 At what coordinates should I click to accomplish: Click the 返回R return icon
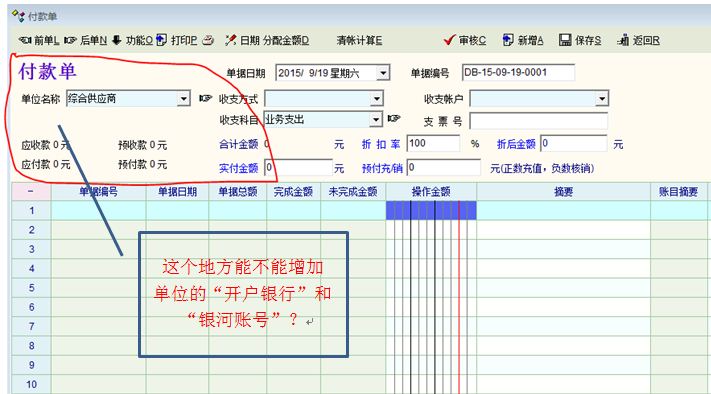pyautogui.click(x=623, y=40)
